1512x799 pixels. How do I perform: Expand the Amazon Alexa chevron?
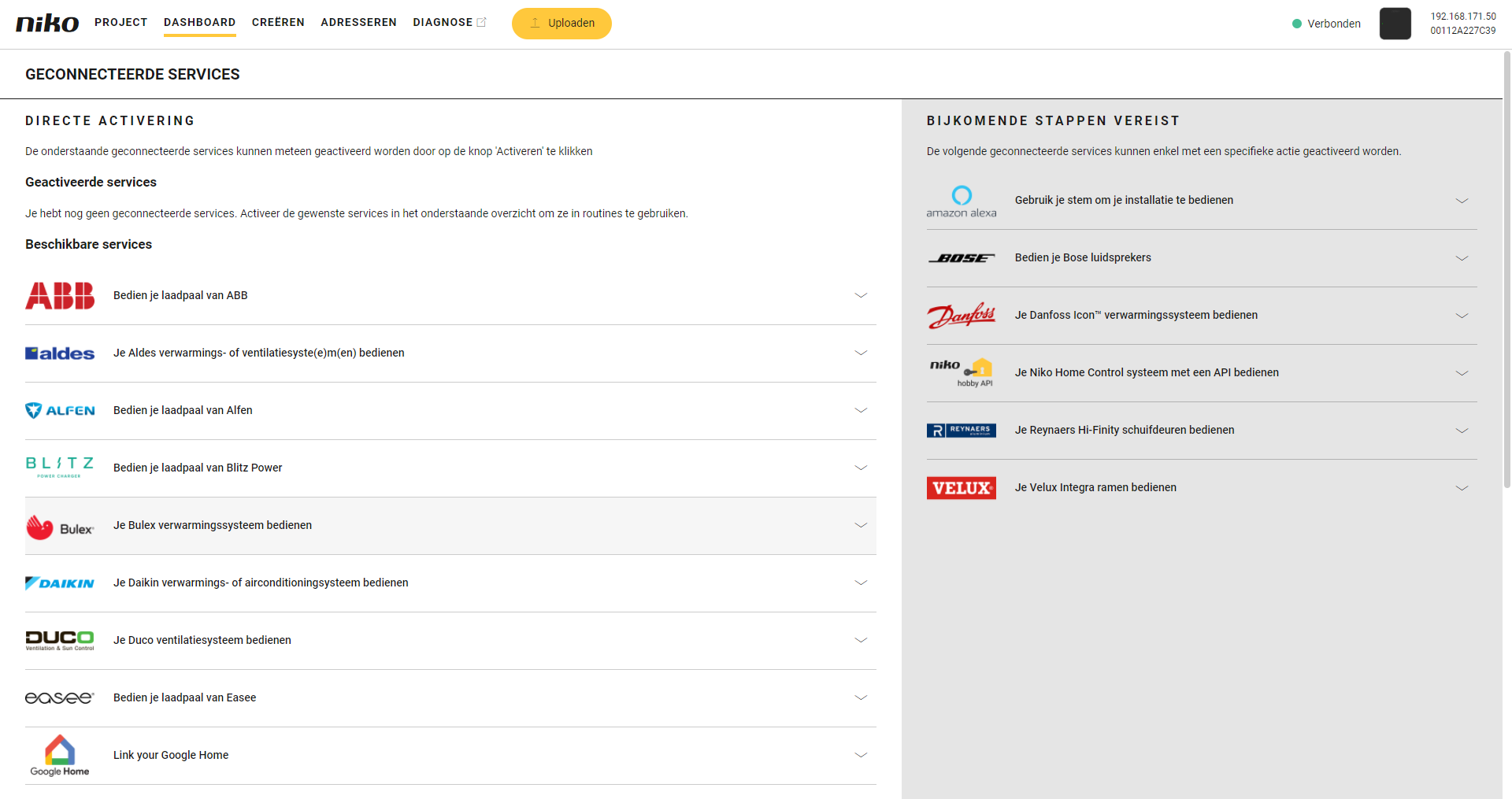click(1462, 200)
